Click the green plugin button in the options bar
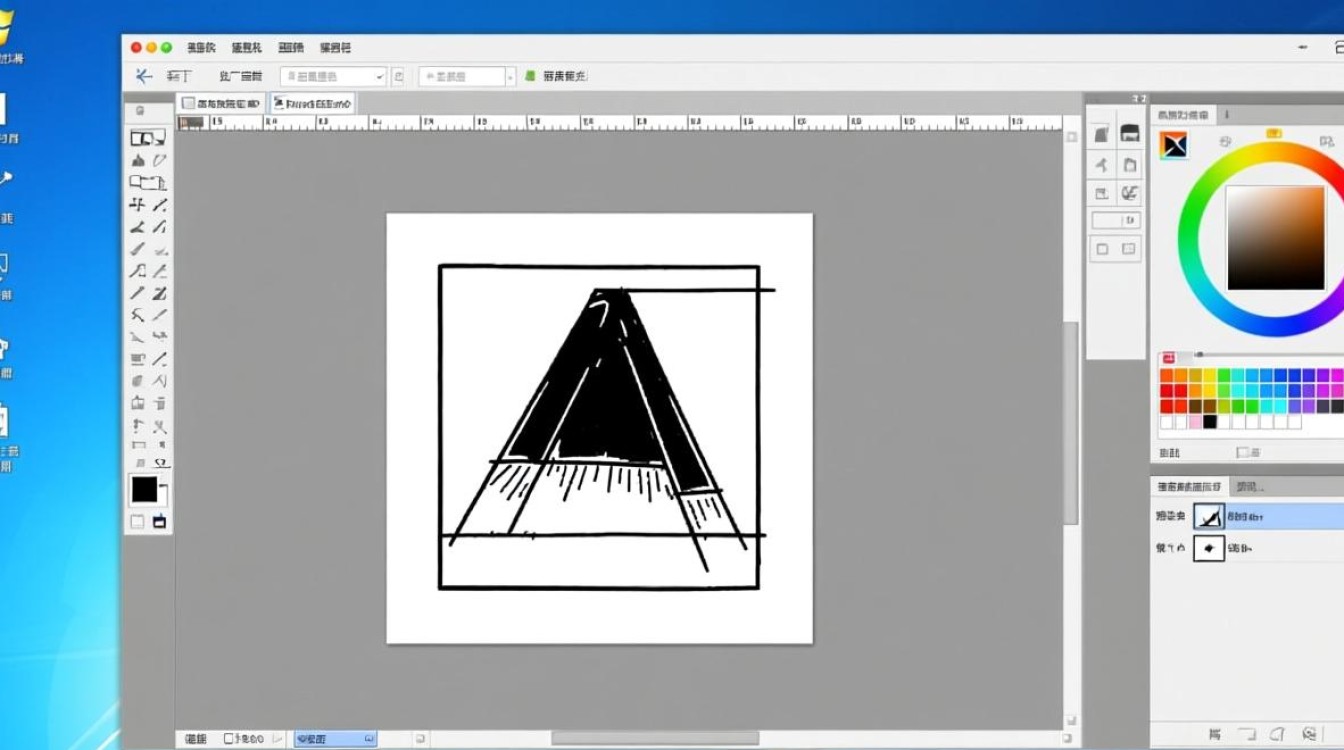The image size is (1344, 750). (x=529, y=75)
